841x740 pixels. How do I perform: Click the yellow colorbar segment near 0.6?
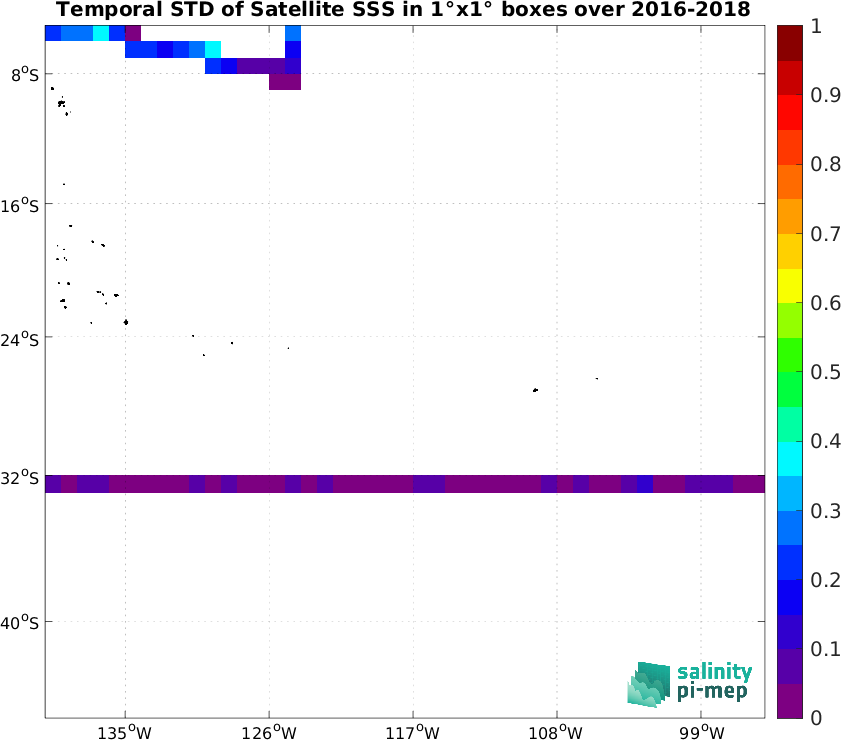pos(790,285)
